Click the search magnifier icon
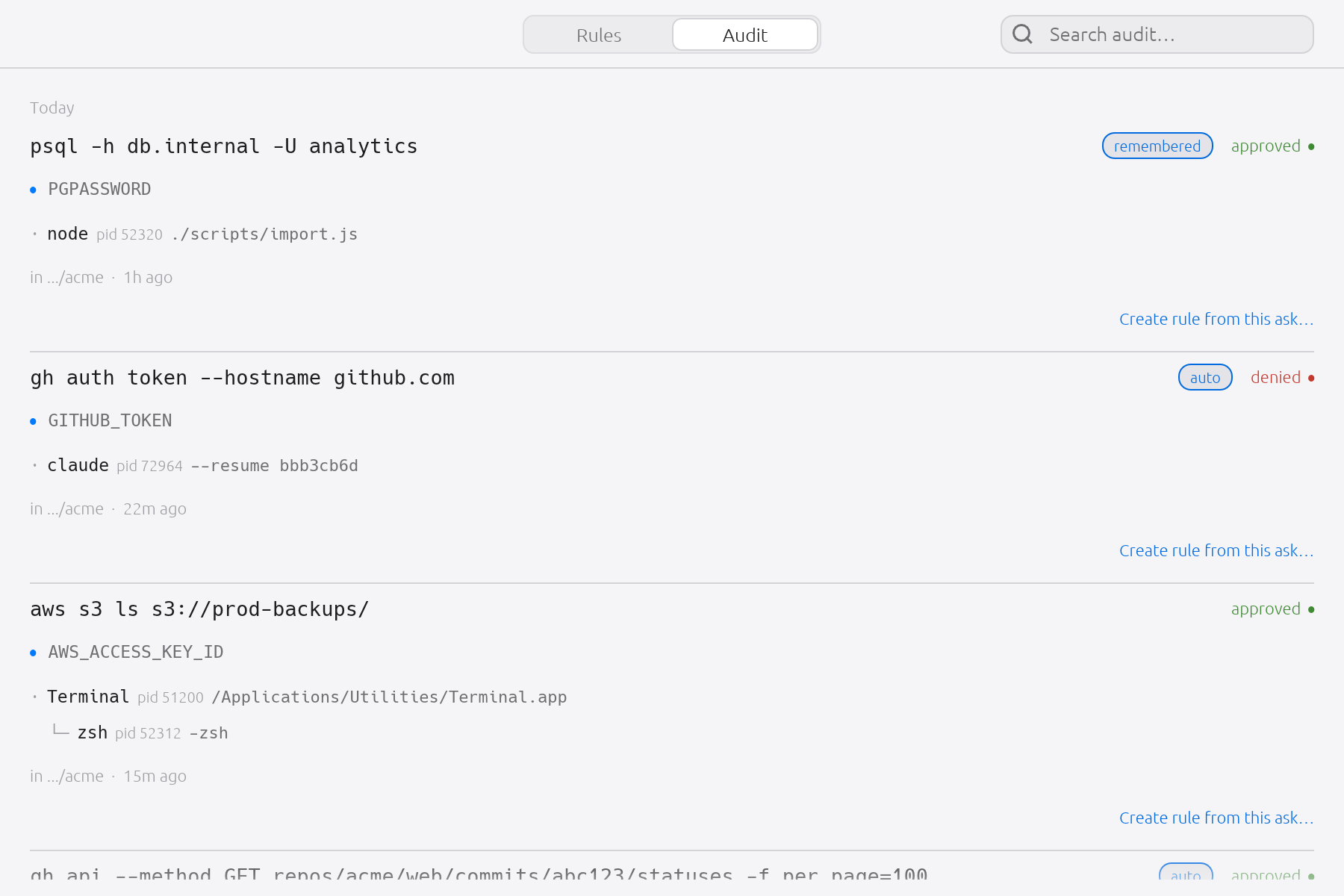This screenshot has height=896, width=1344. point(1022,34)
